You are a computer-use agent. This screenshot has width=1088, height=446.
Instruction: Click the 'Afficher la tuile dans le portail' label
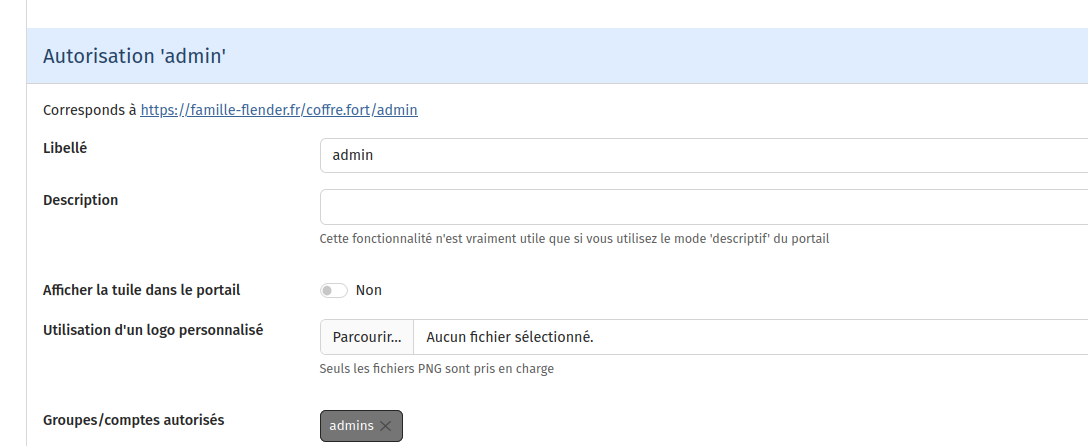(x=141, y=290)
